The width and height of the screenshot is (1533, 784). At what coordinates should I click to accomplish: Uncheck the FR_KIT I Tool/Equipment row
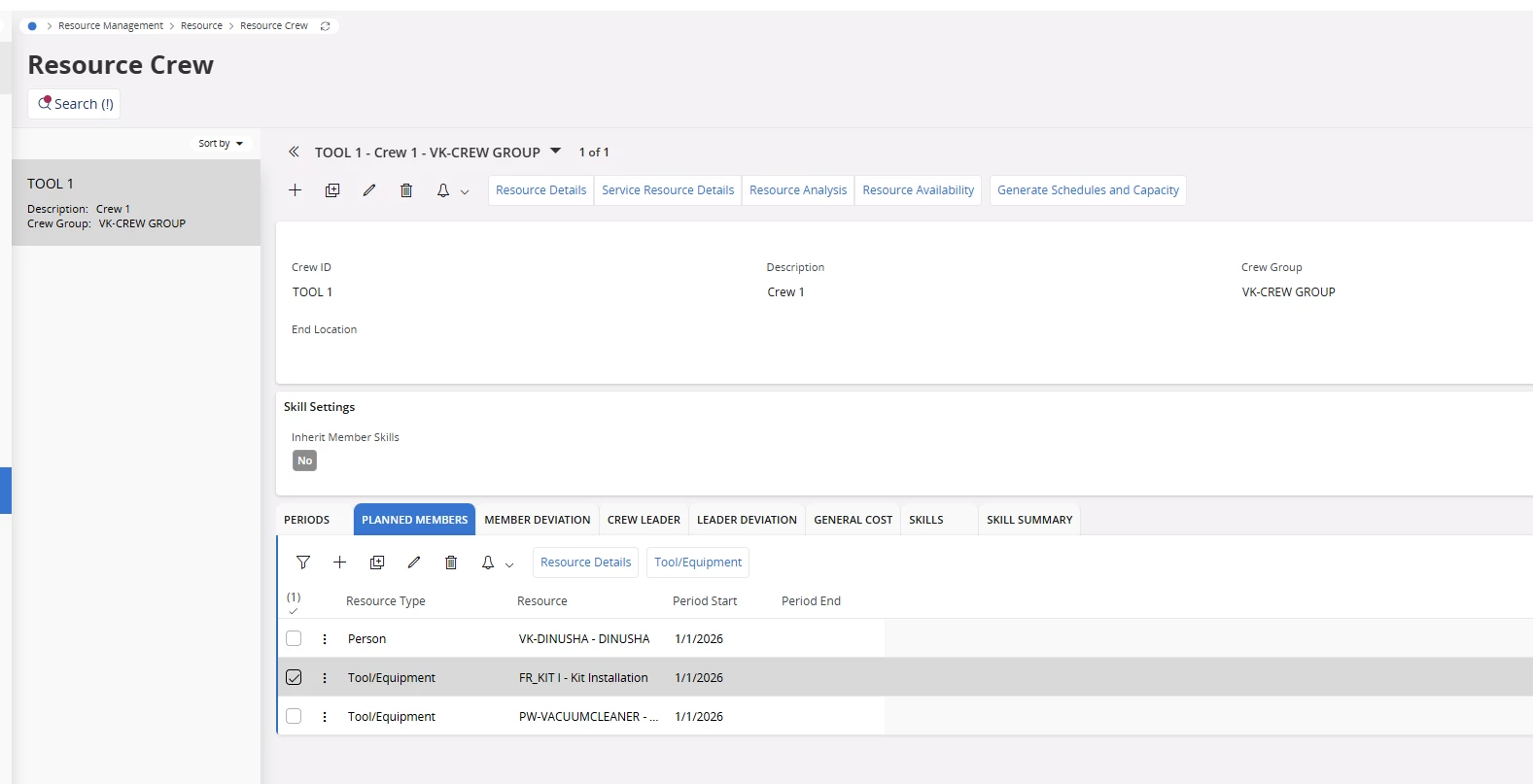294,678
